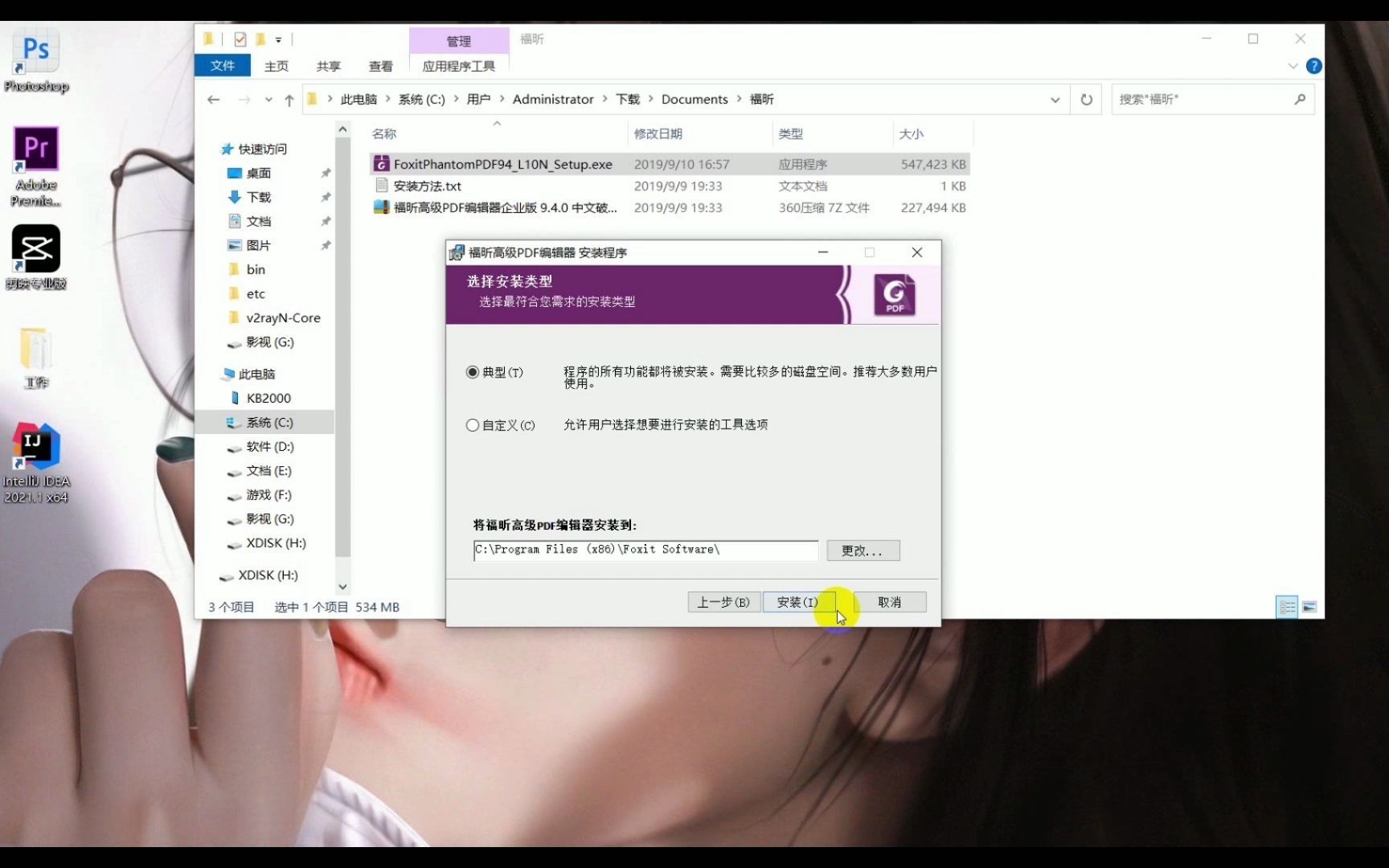Go up one folder level in Explorer
Screen dimensions: 1389x868
click(x=289, y=100)
